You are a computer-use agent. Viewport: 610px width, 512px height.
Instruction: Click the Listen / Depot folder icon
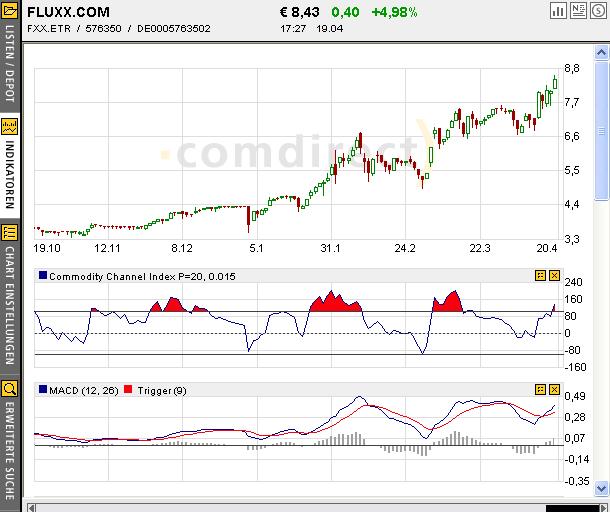[9, 11]
